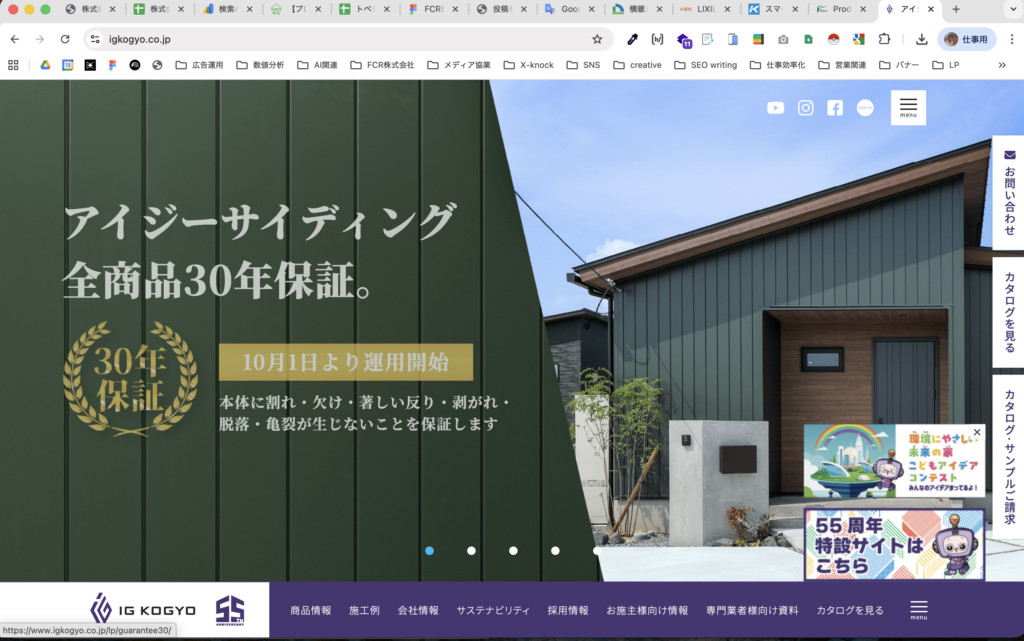Image resolution: width=1024 pixels, height=641 pixels.
Task: Select the first carousel dot indicator
Action: tap(429, 550)
